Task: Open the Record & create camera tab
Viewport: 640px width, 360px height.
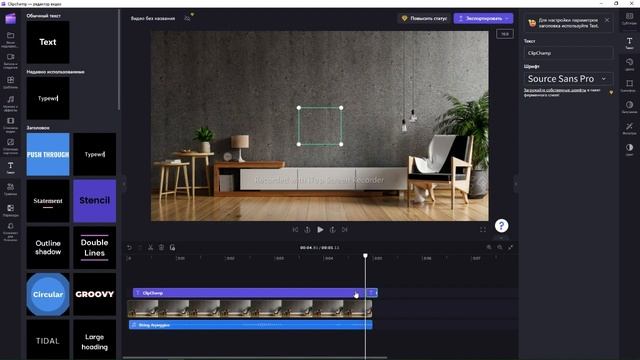Action: coord(11,60)
